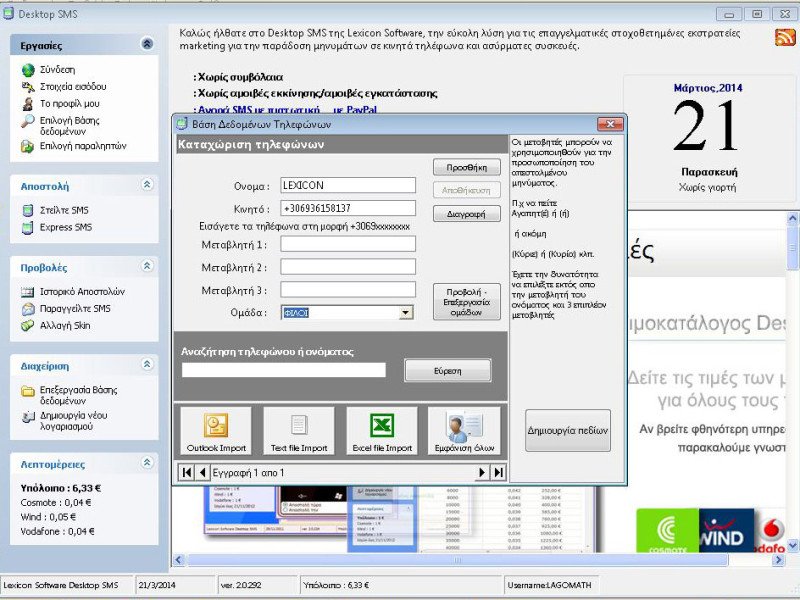Click browser panel scroll-down arrow
This screenshot has height=600, width=800.
click(792, 545)
